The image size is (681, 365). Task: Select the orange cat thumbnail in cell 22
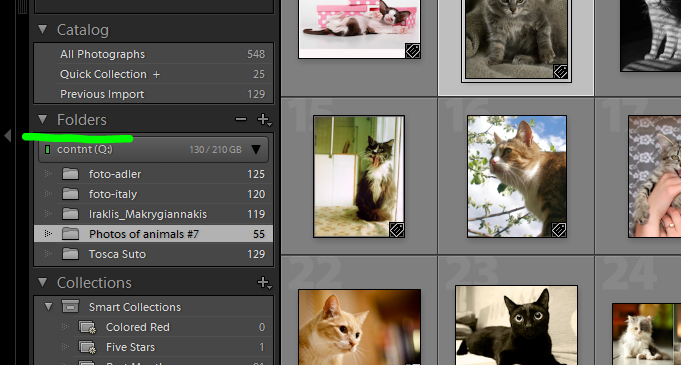pyautogui.click(x=359, y=327)
